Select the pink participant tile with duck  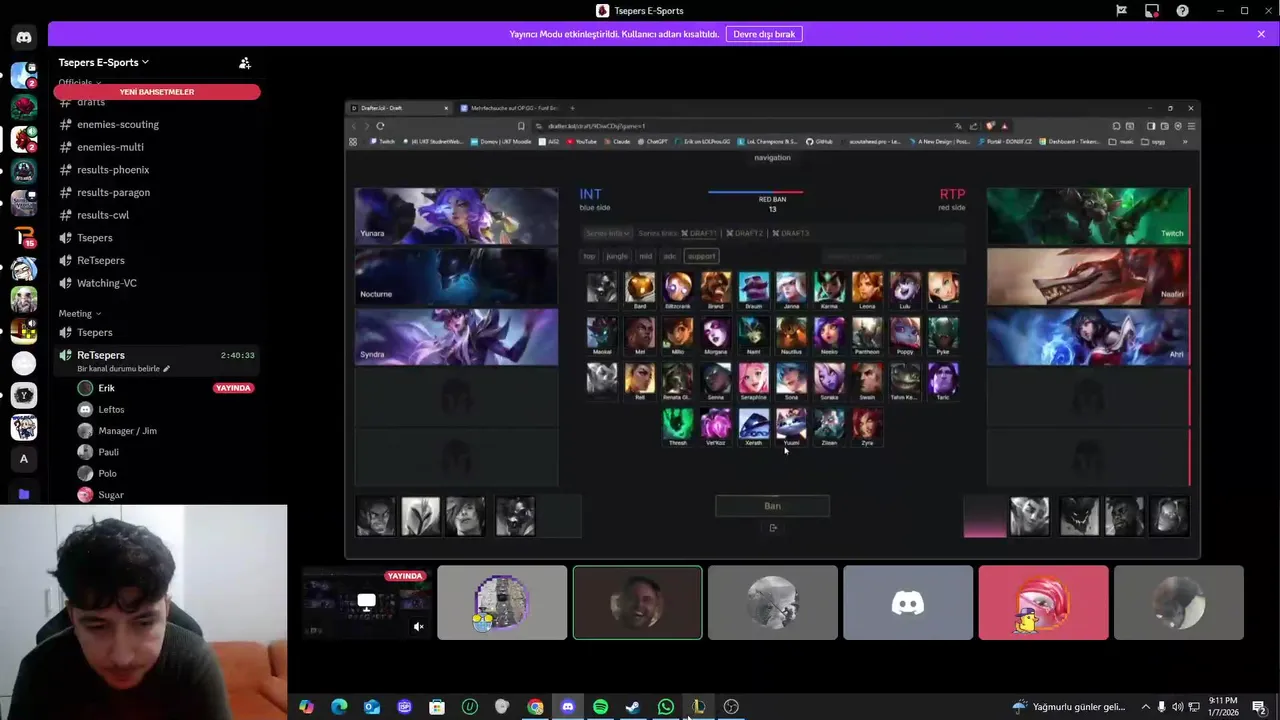click(x=1043, y=603)
